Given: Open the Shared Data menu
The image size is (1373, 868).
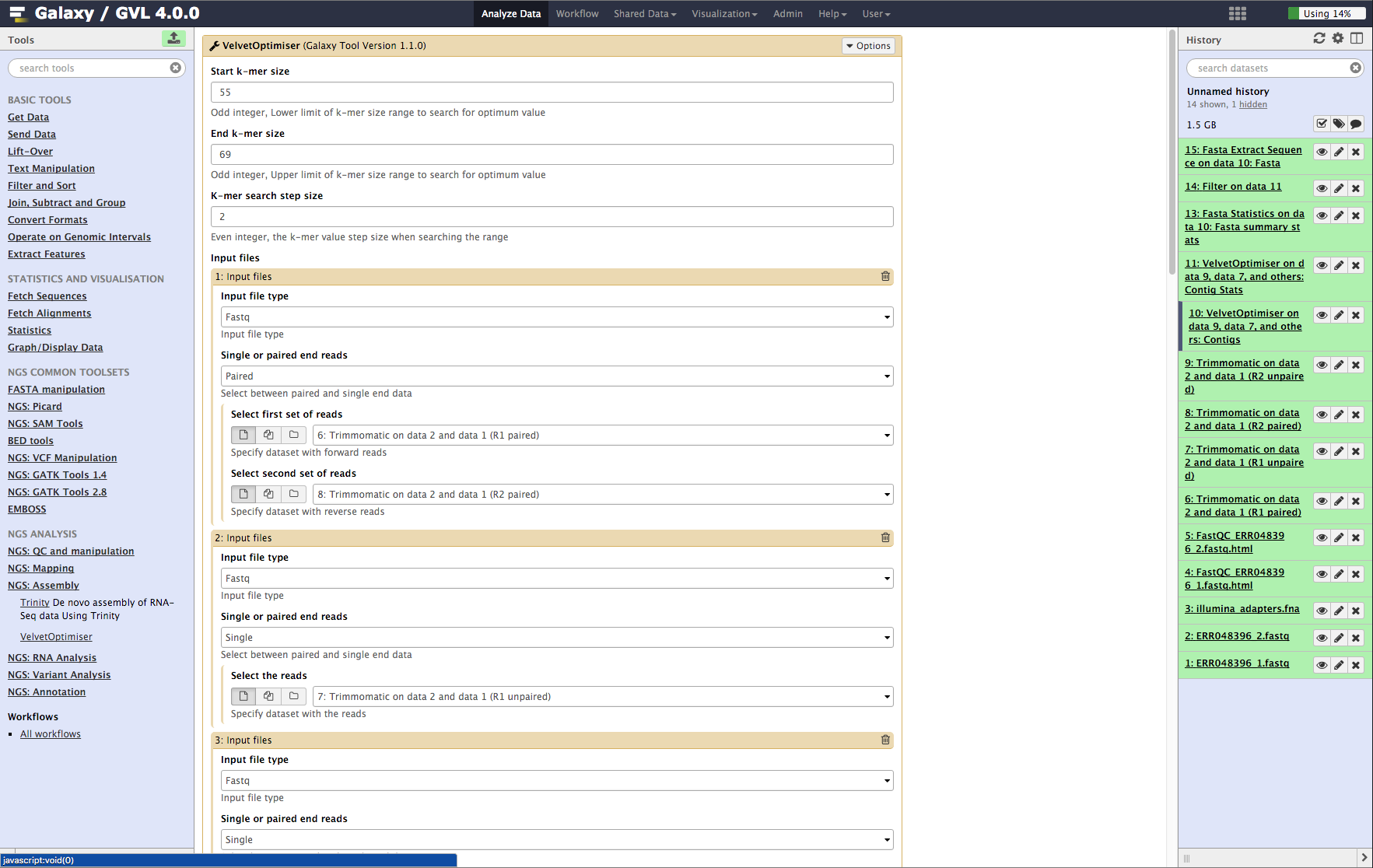Looking at the screenshot, I should click(x=644, y=13).
